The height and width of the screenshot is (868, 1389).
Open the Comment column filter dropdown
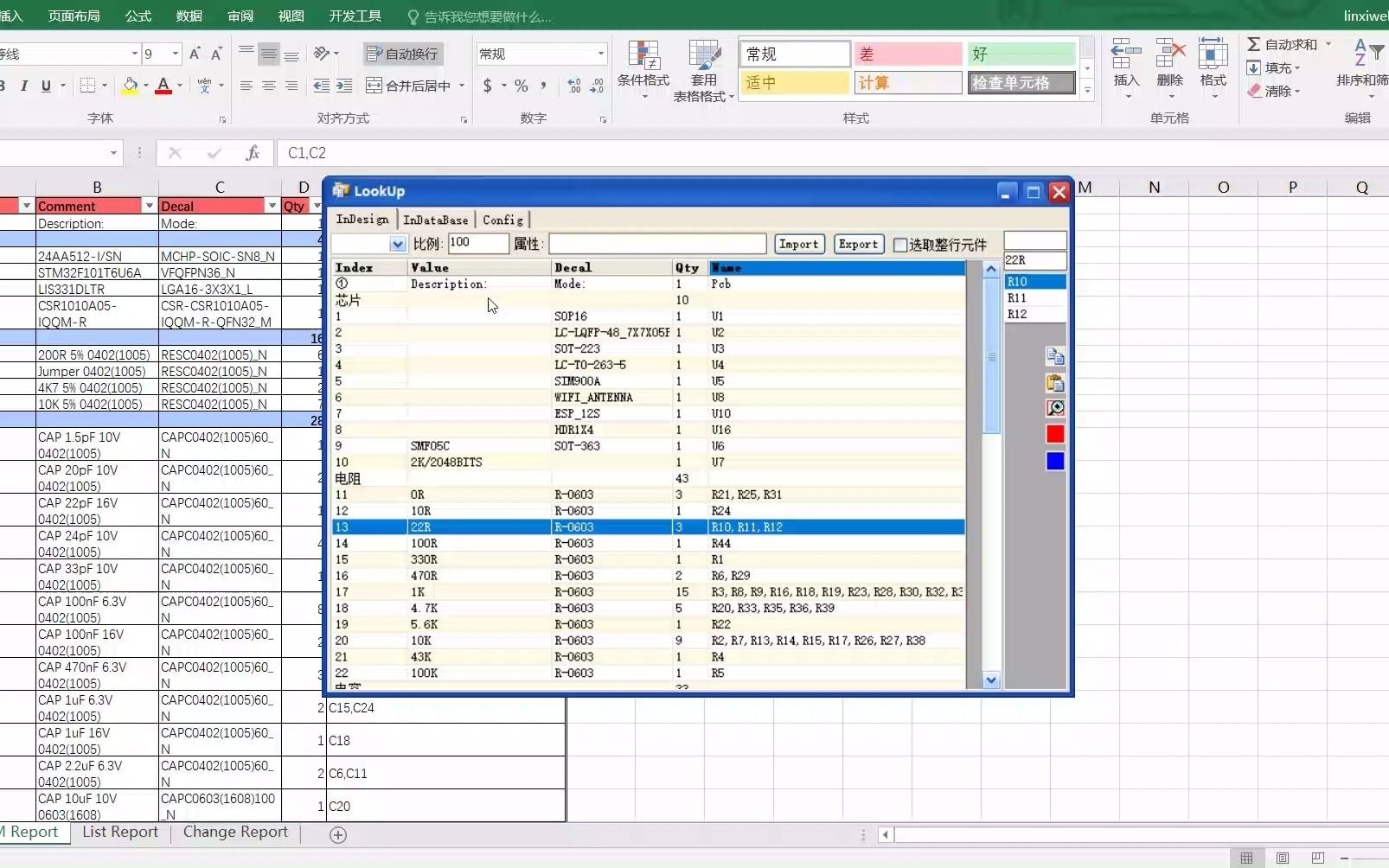click(x=150, y=206)
